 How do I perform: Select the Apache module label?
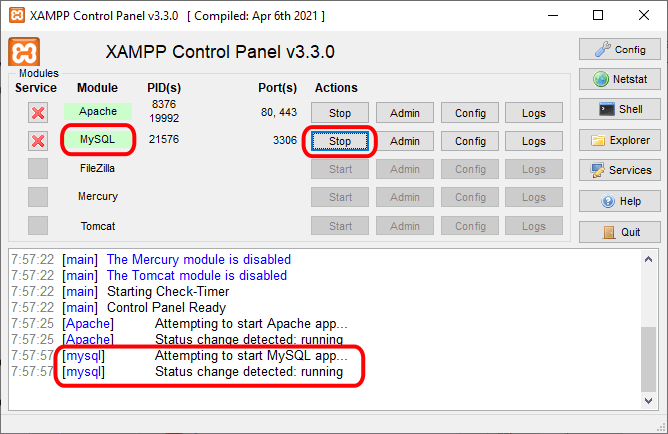(x=98, y=111)
